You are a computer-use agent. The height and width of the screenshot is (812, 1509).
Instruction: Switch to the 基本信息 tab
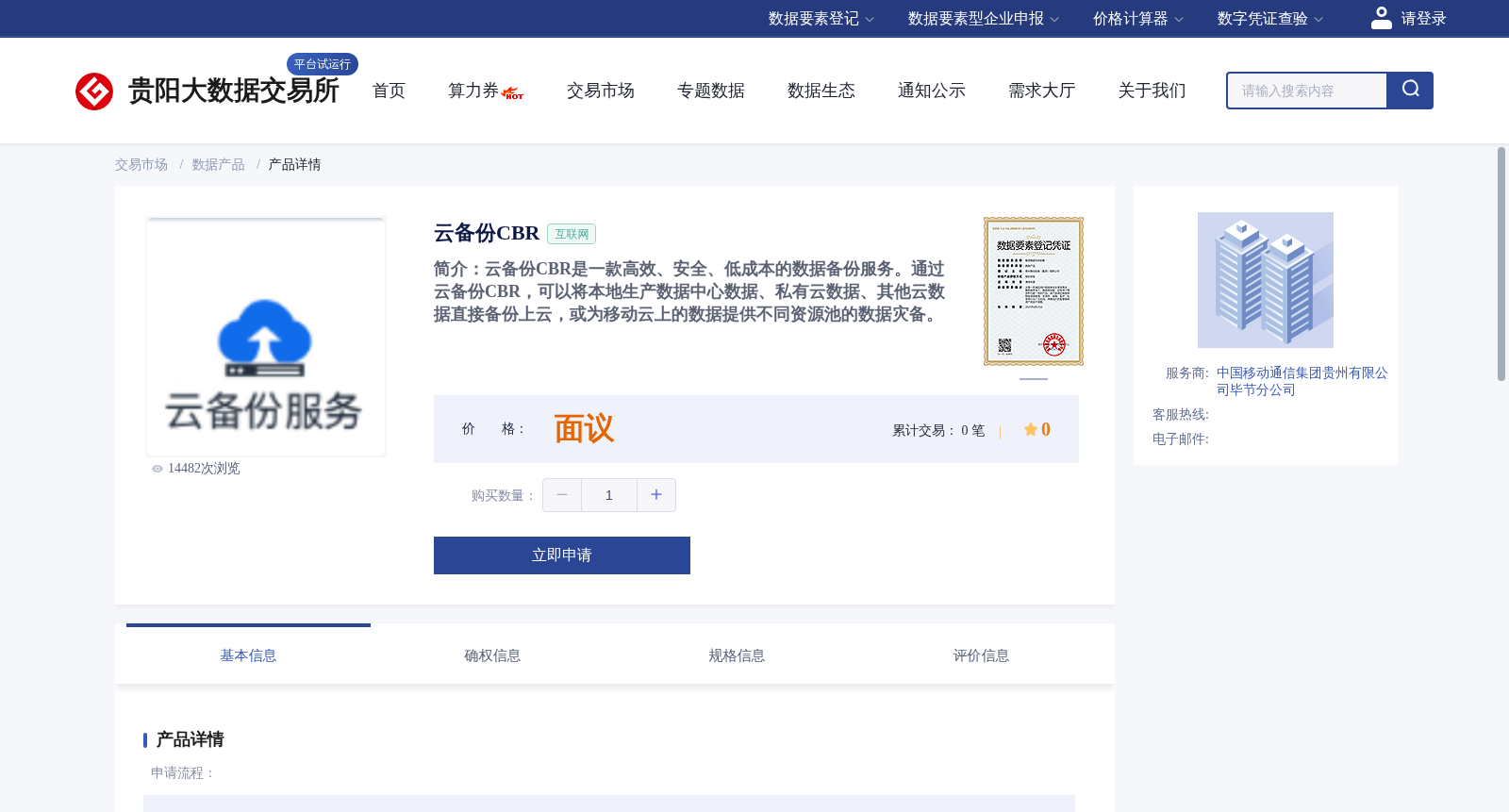[248, 655]
